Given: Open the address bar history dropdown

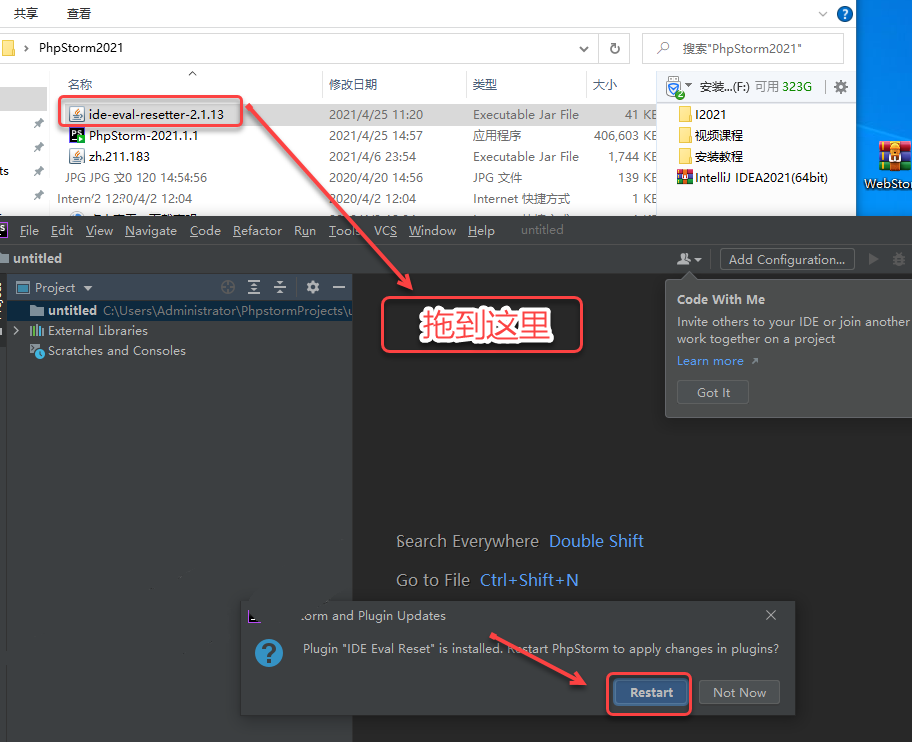Looking at the screenshot, I should (x=583, y=49).
